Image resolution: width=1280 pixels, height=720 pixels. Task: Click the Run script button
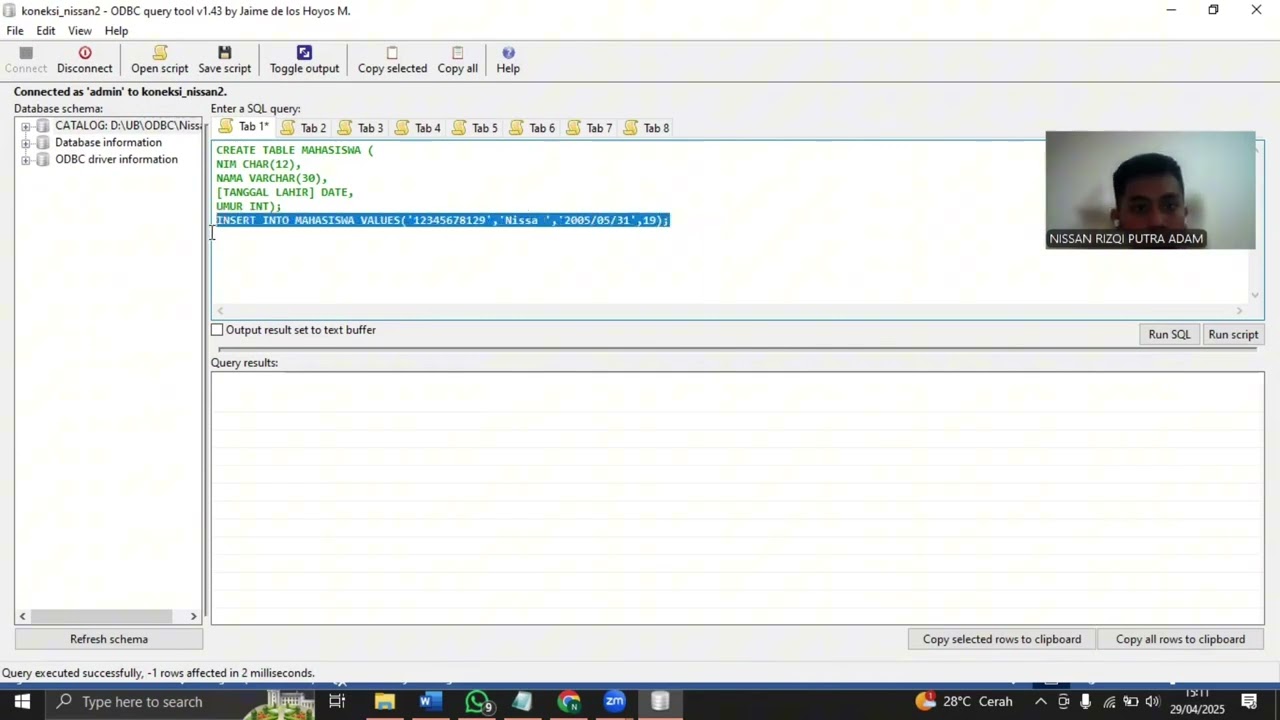click(x=1233, y=335)
